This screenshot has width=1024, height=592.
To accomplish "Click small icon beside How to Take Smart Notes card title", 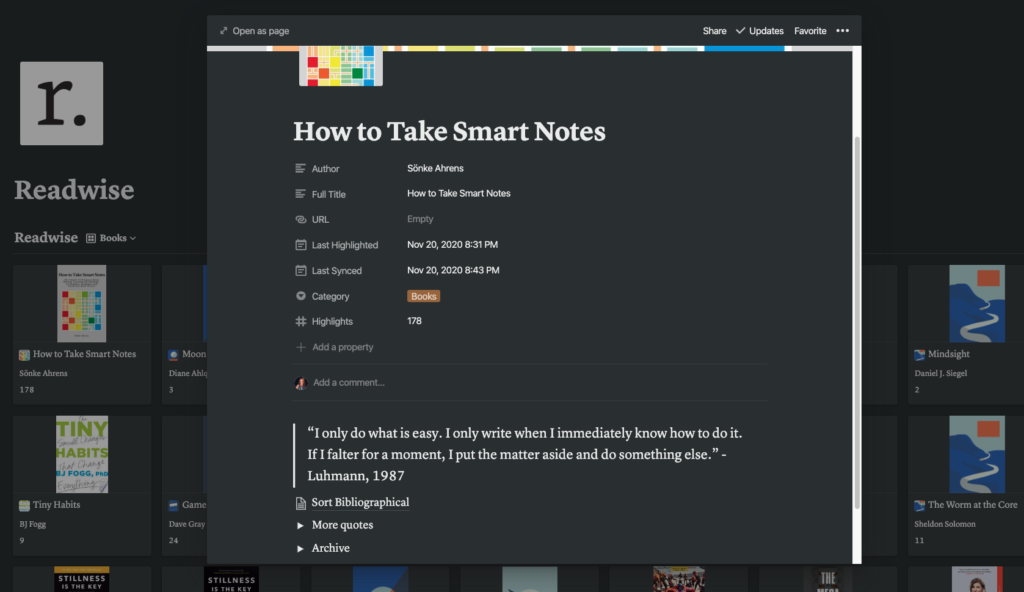I will coord(24,355).
